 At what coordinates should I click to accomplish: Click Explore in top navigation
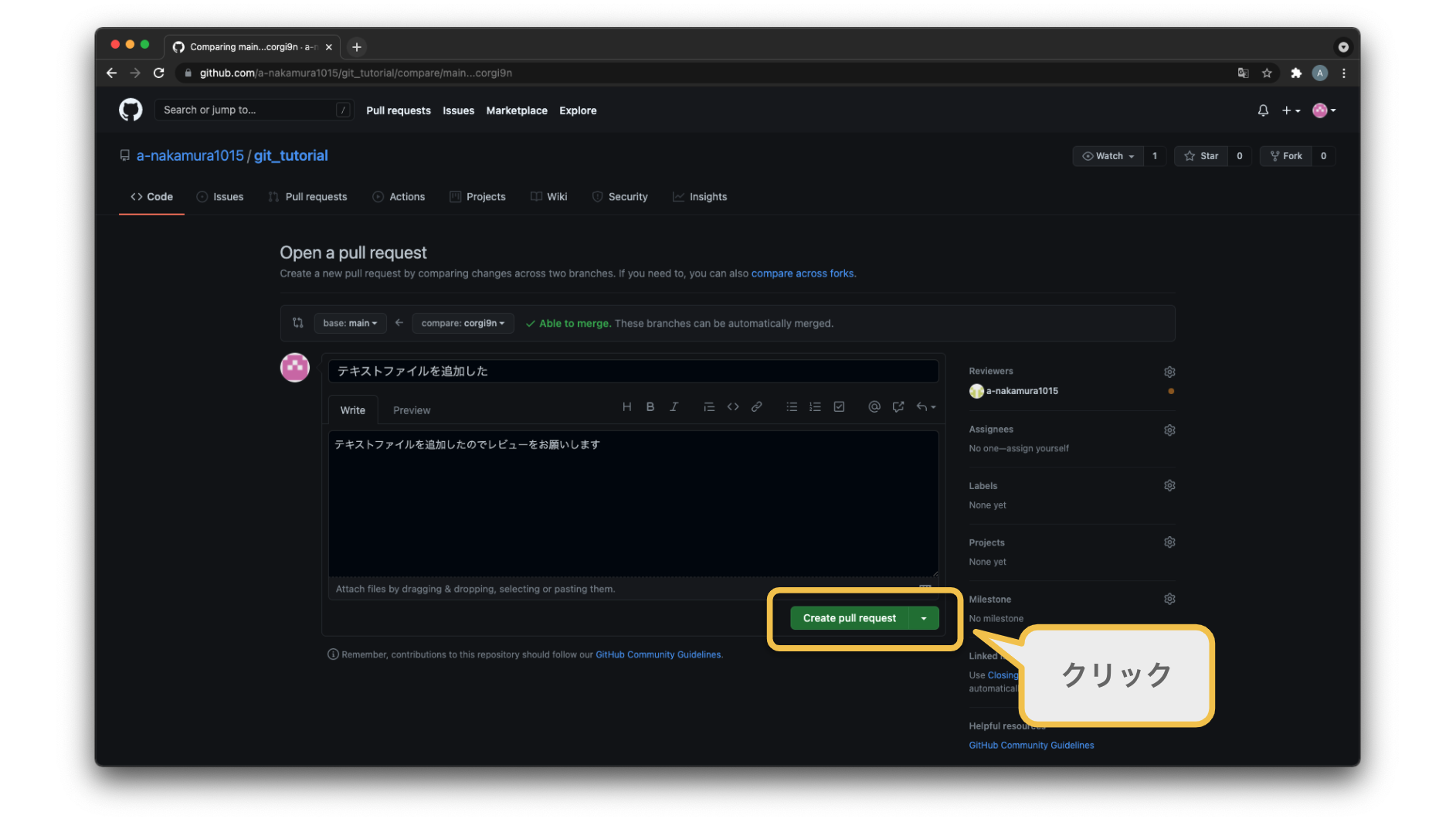point(578,110)
